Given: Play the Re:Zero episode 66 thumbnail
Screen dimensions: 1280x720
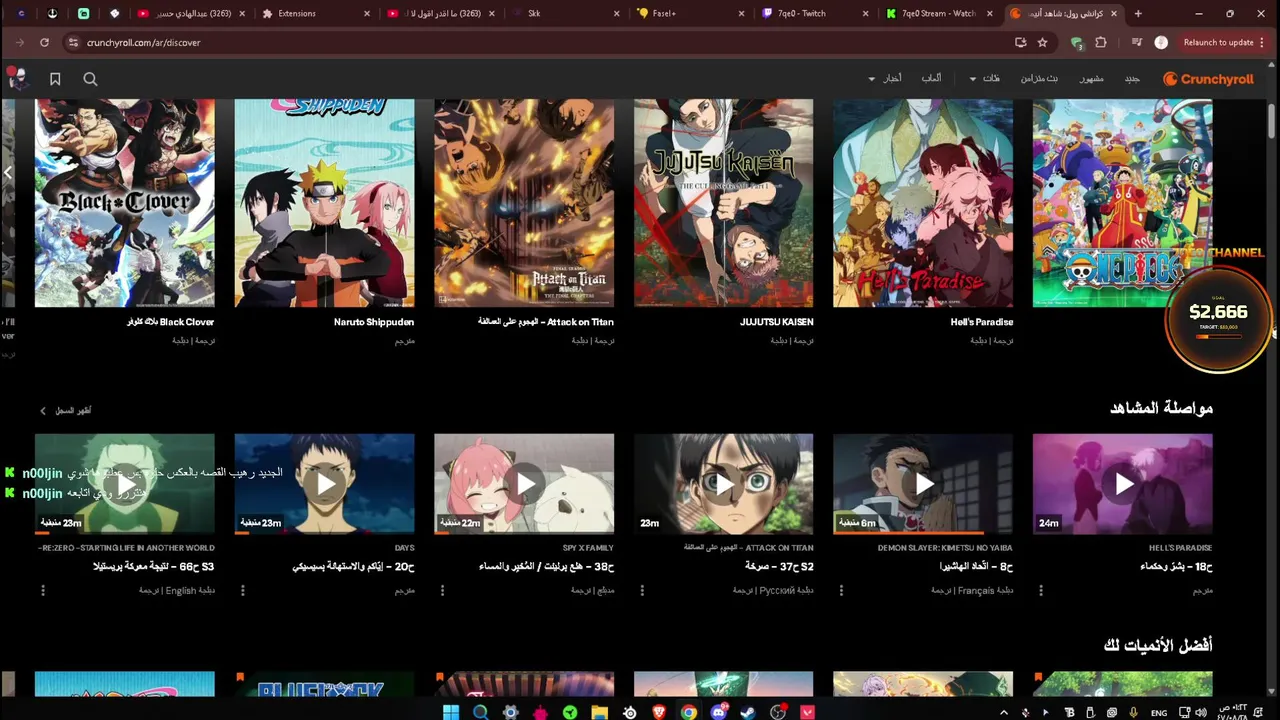Looking at the screenshot, I should (x=125, y=484).
